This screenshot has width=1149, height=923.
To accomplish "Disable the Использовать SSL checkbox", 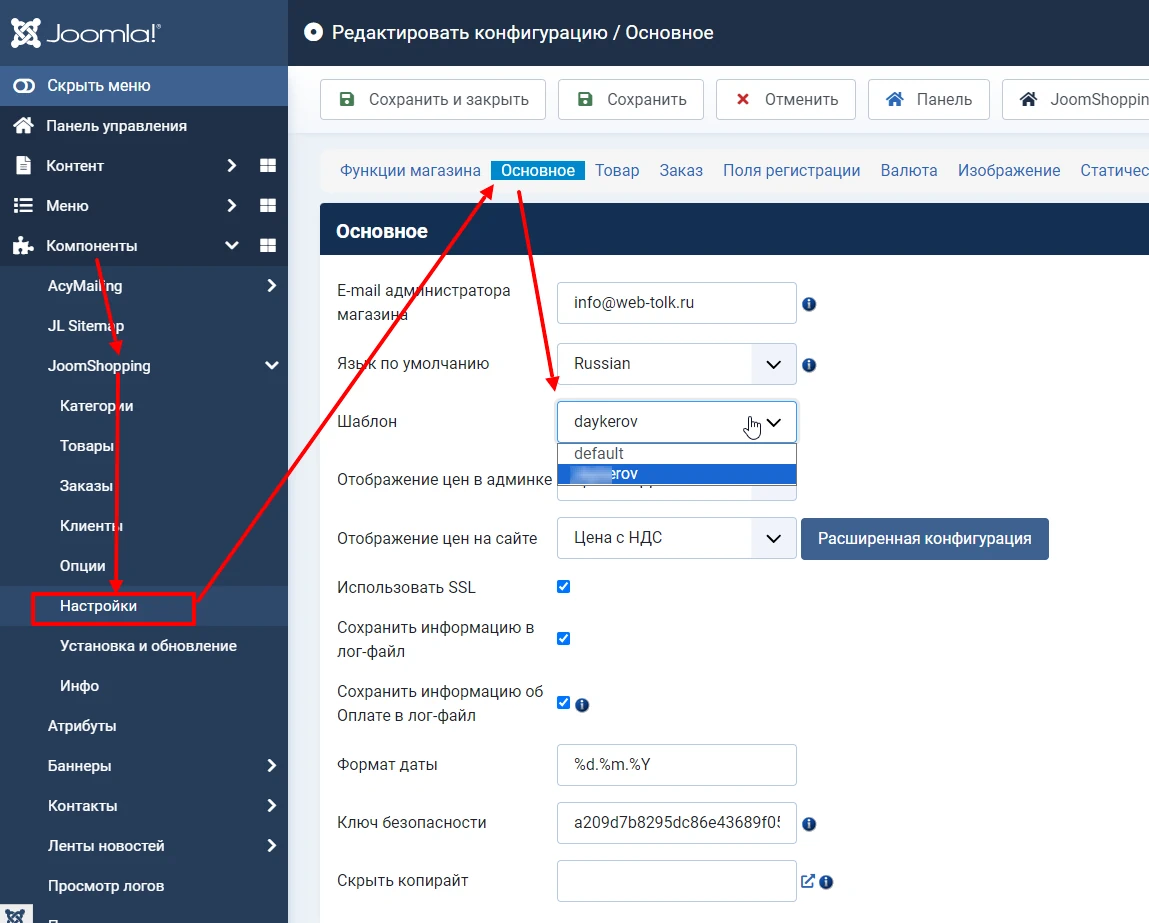I will 563,586.
